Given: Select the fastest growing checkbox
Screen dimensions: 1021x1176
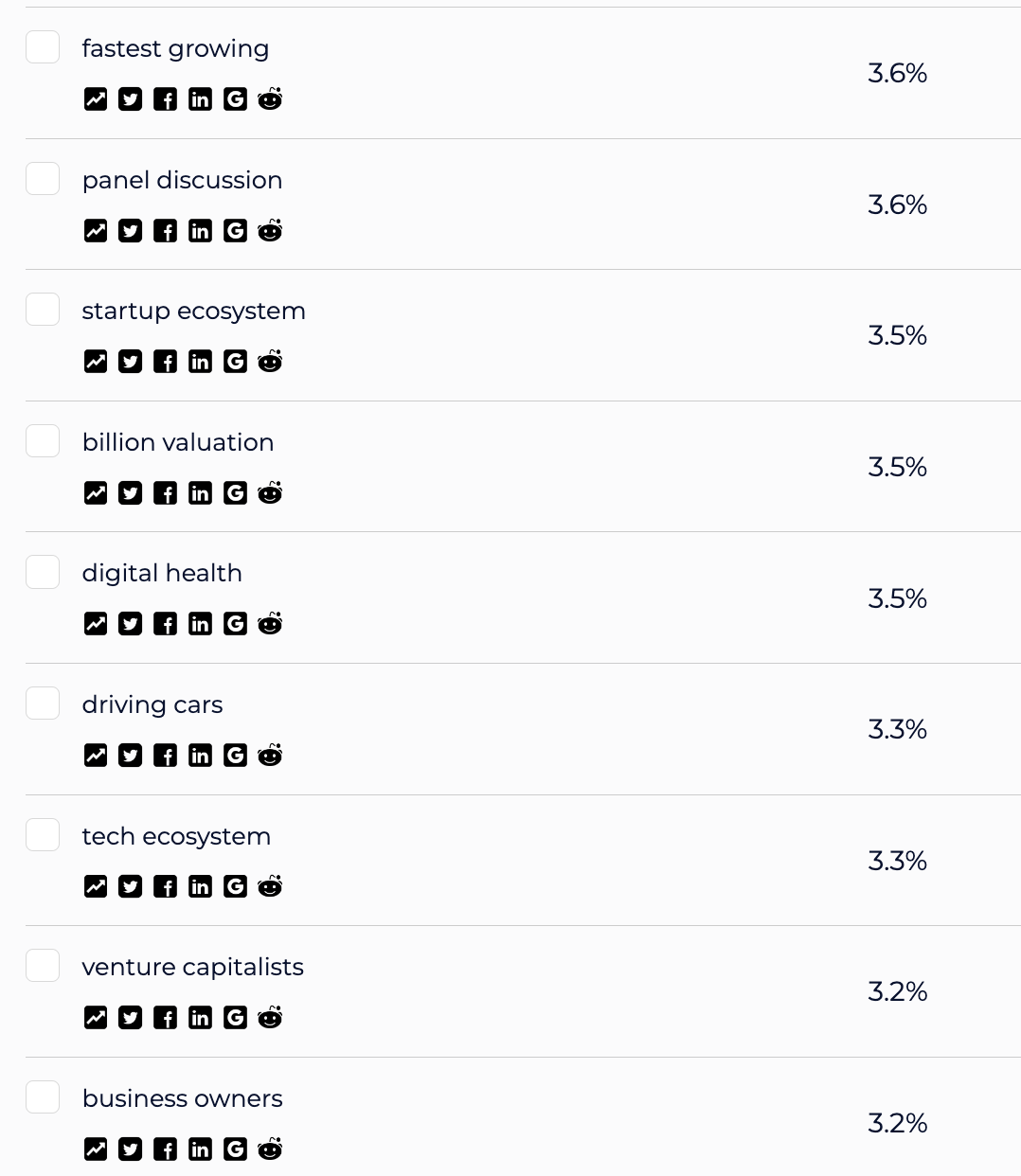Looking at the screenshot, I should [x=43, y=47].
